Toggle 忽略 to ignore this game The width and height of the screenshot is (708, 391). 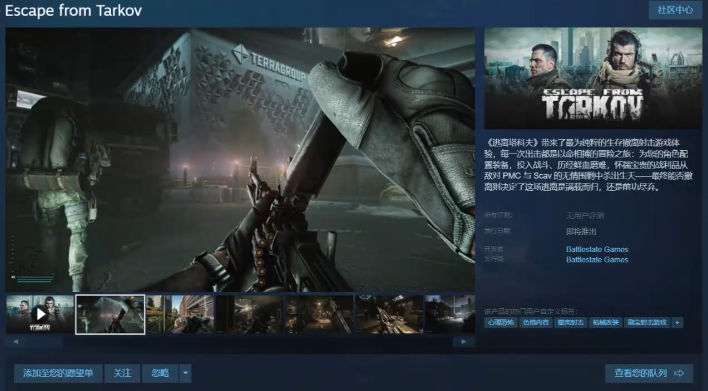(160, 373)
